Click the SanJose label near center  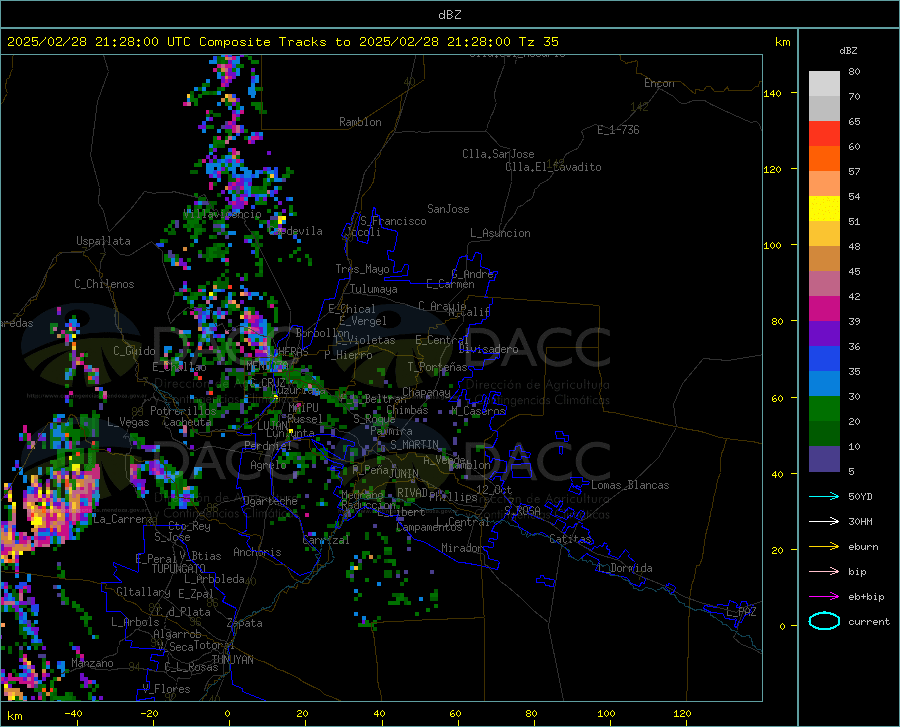point(448,209)
